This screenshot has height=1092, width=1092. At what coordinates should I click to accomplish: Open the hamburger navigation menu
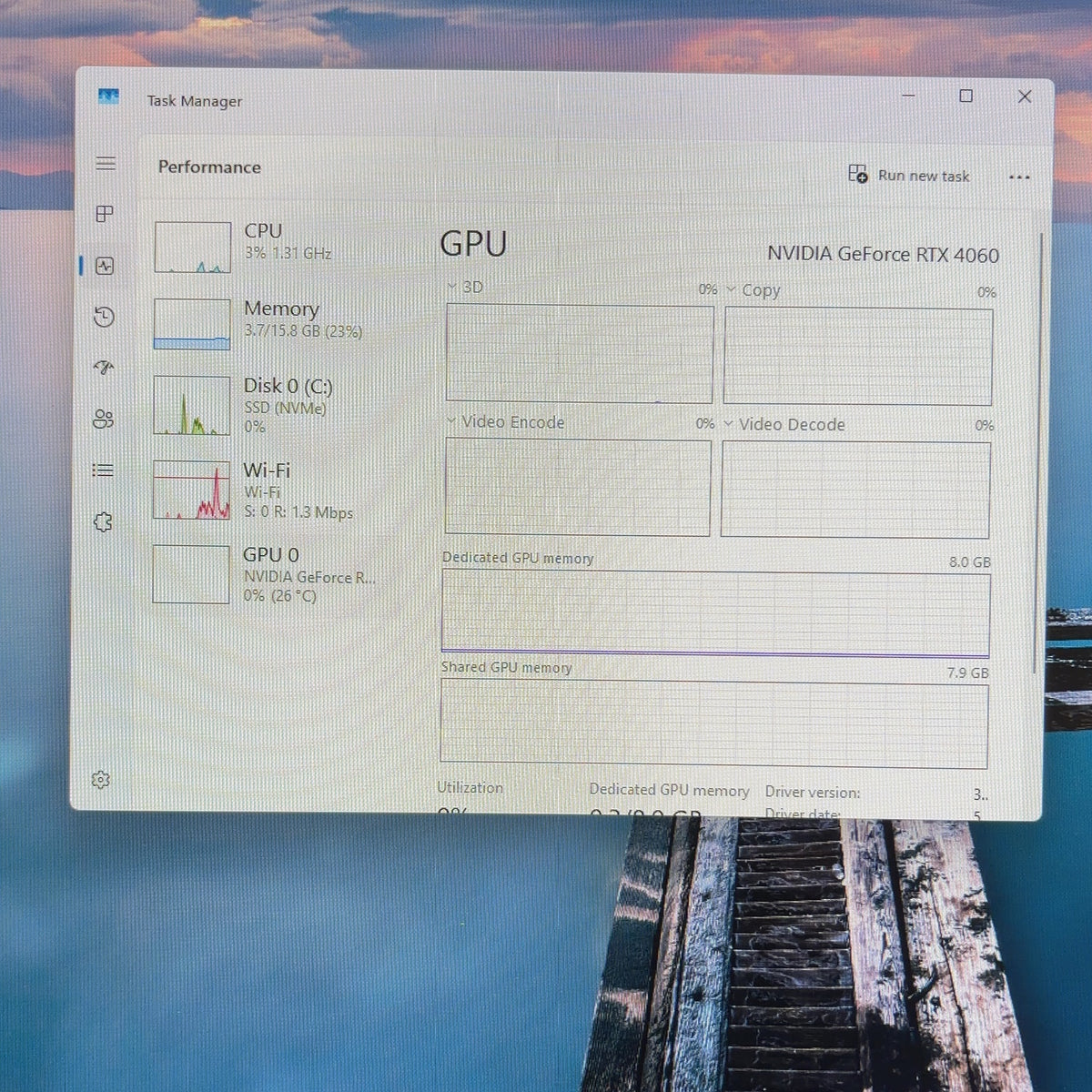coord(106,164)
